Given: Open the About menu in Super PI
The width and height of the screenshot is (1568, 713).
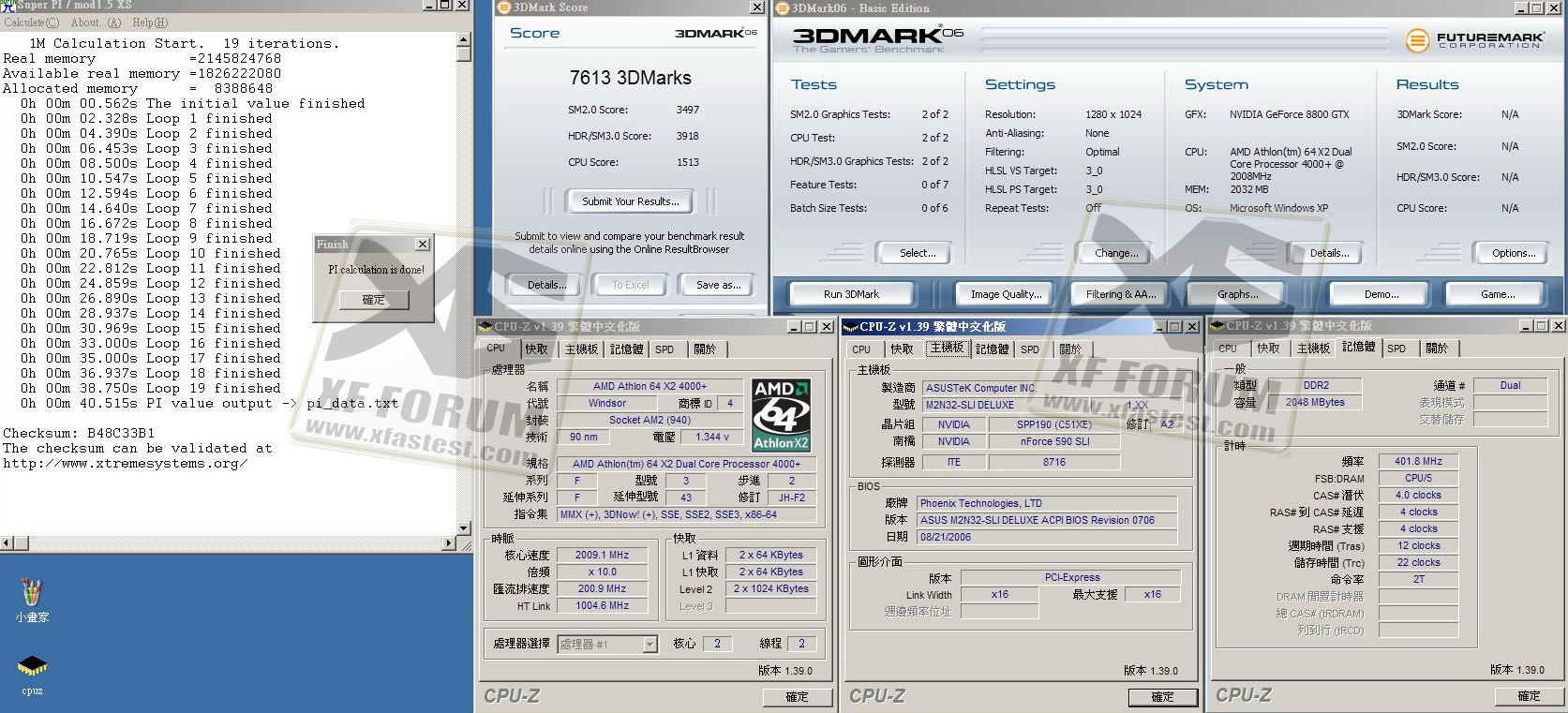Looking at the screenshot, I should tap(96, 22).
